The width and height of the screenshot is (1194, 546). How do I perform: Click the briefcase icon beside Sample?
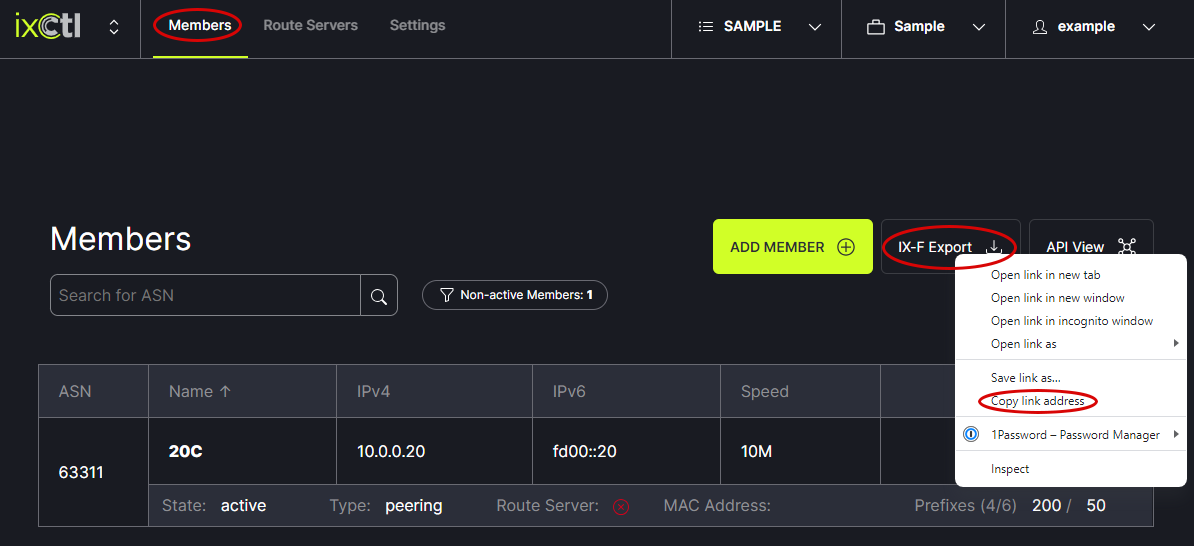(x=876, y=27)
